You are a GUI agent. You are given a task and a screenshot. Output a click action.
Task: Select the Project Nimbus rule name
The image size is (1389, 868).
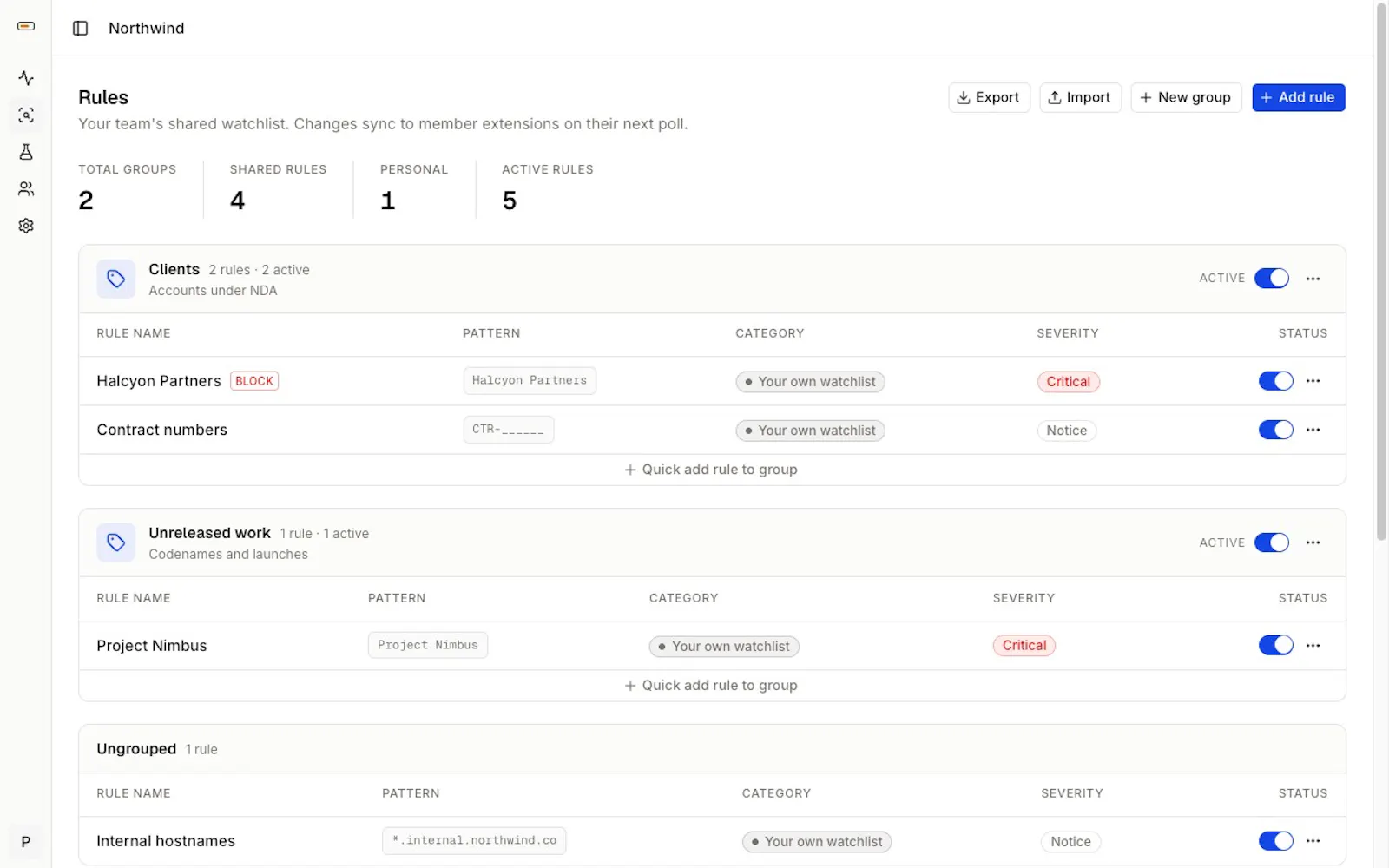click(x=152, y=646)
